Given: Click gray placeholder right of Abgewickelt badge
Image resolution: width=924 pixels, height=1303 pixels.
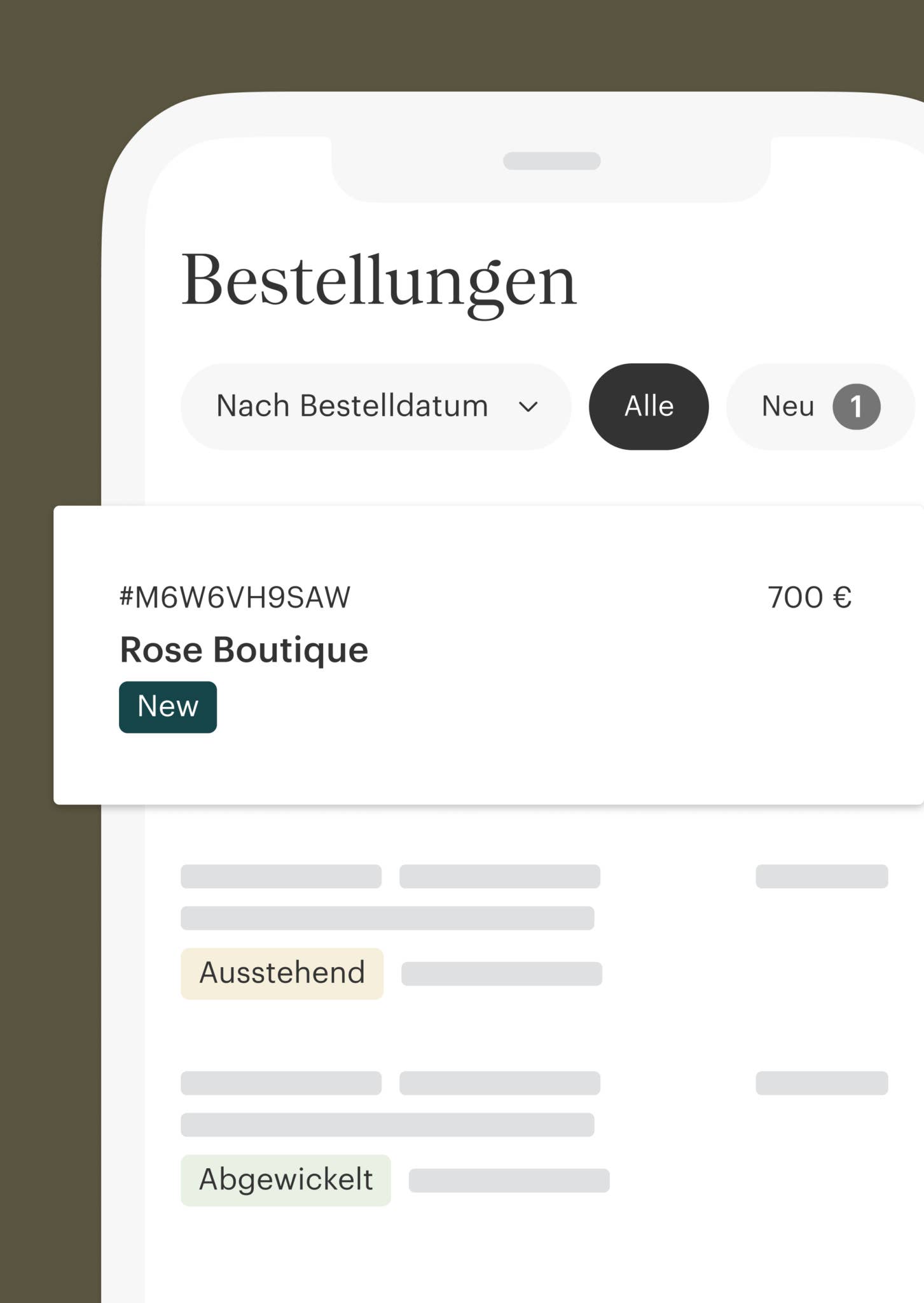Looking at the screenshot, I should click(x=509, y=1180).
